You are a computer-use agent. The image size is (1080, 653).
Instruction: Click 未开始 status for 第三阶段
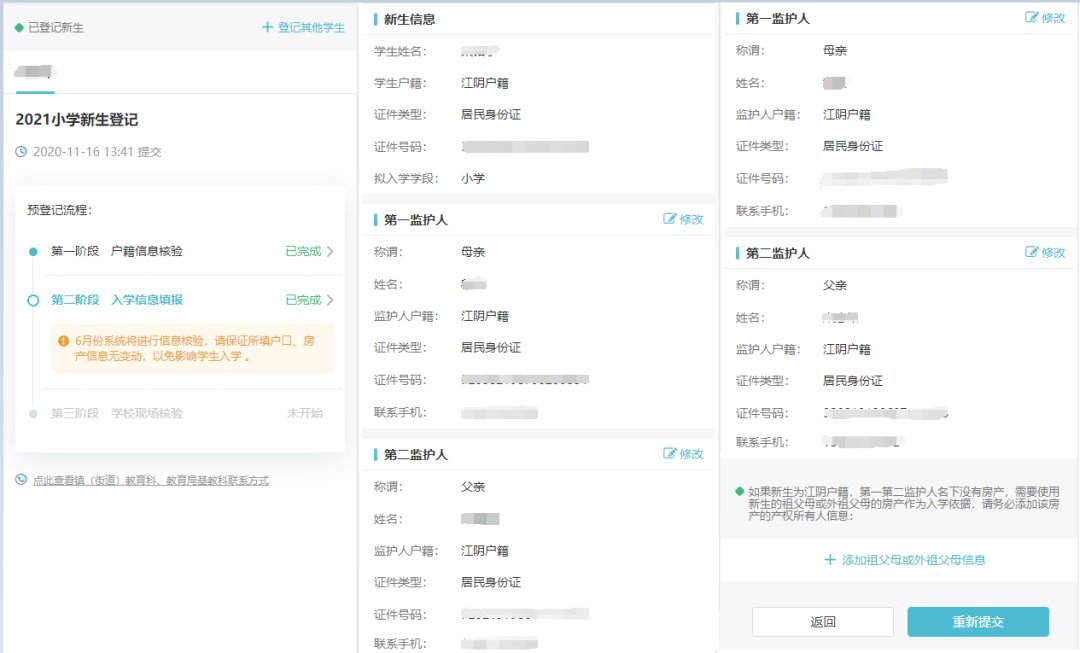305,413
